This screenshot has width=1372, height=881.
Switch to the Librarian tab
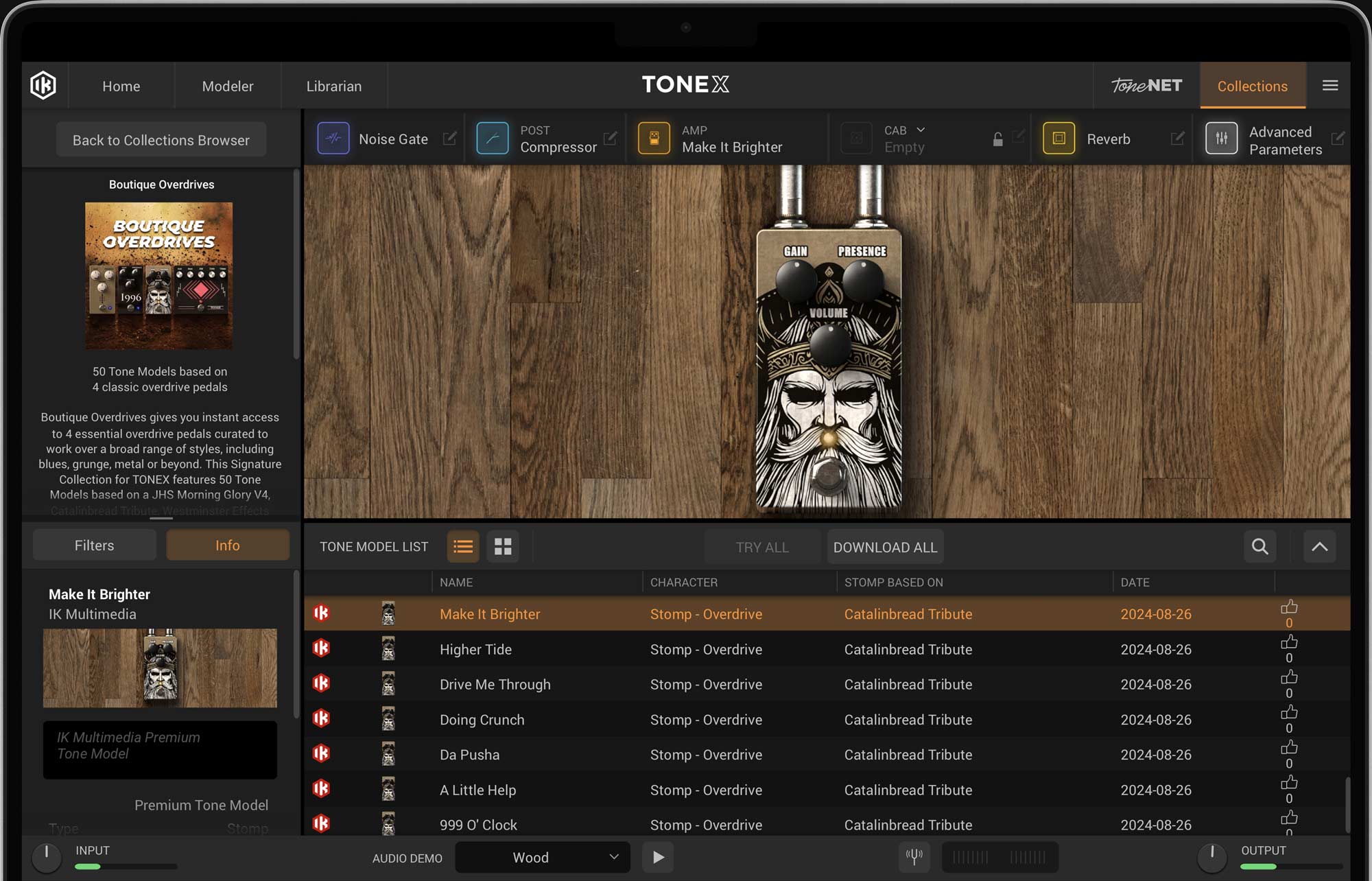pos(334,86)
